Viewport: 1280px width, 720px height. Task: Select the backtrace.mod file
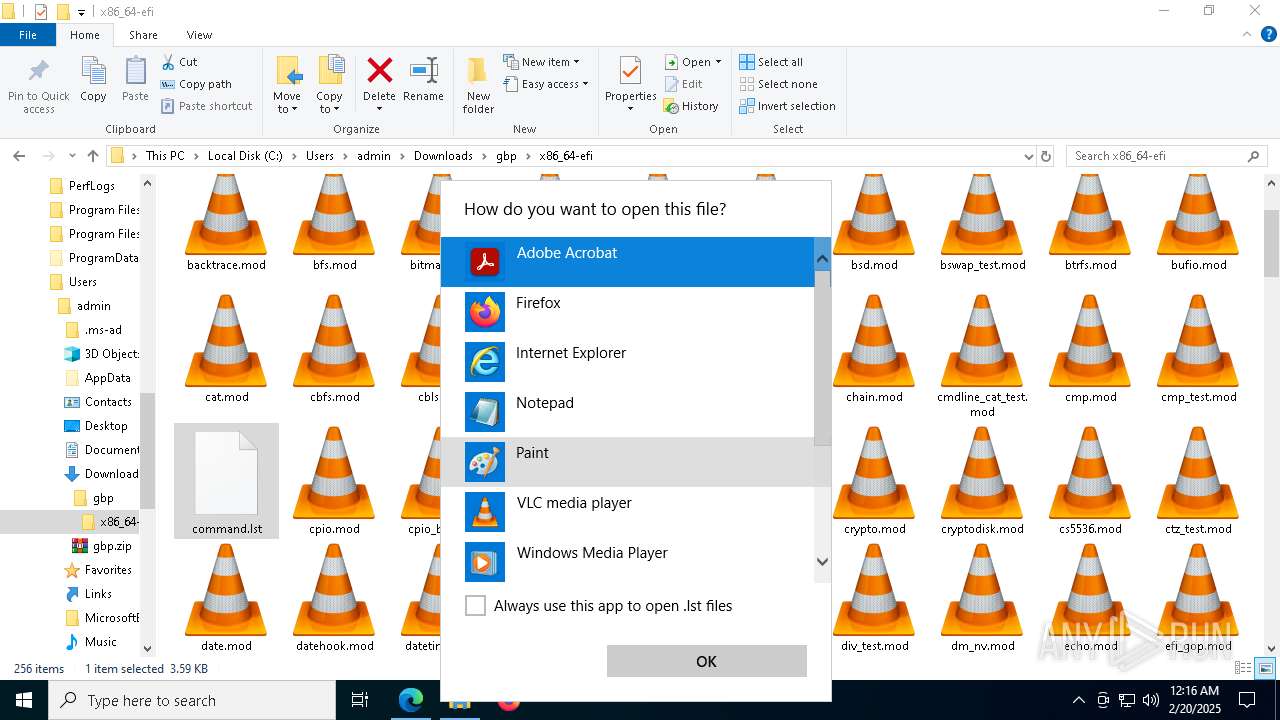tap(226, 224)
